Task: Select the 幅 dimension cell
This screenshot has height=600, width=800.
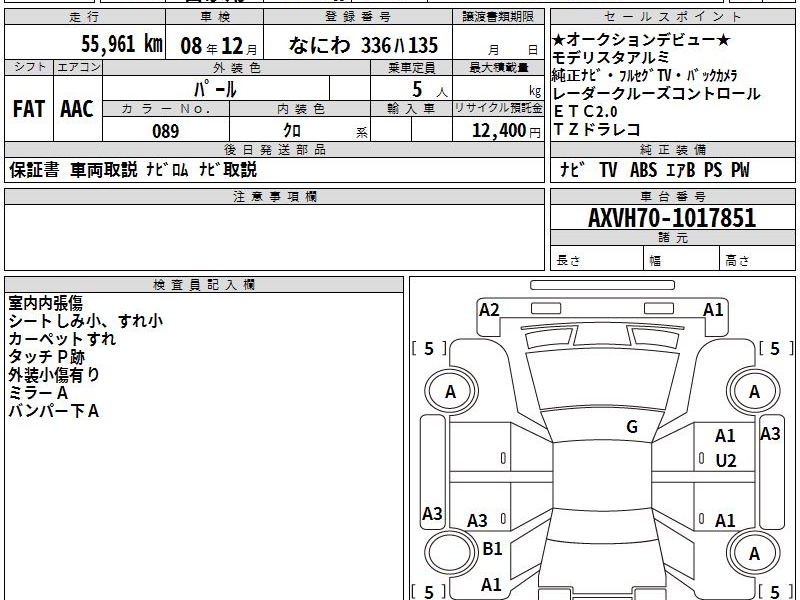Action: [682, 260]
